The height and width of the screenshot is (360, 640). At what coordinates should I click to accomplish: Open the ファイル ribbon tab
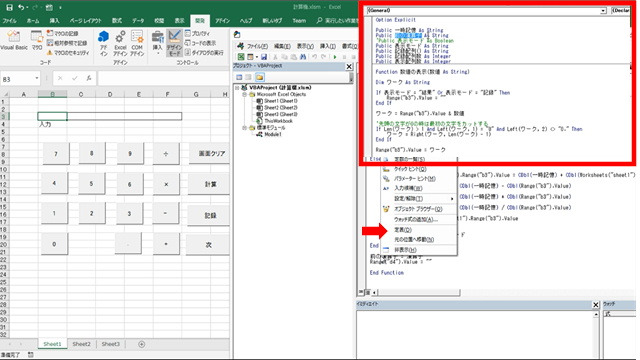coord(9,20)
